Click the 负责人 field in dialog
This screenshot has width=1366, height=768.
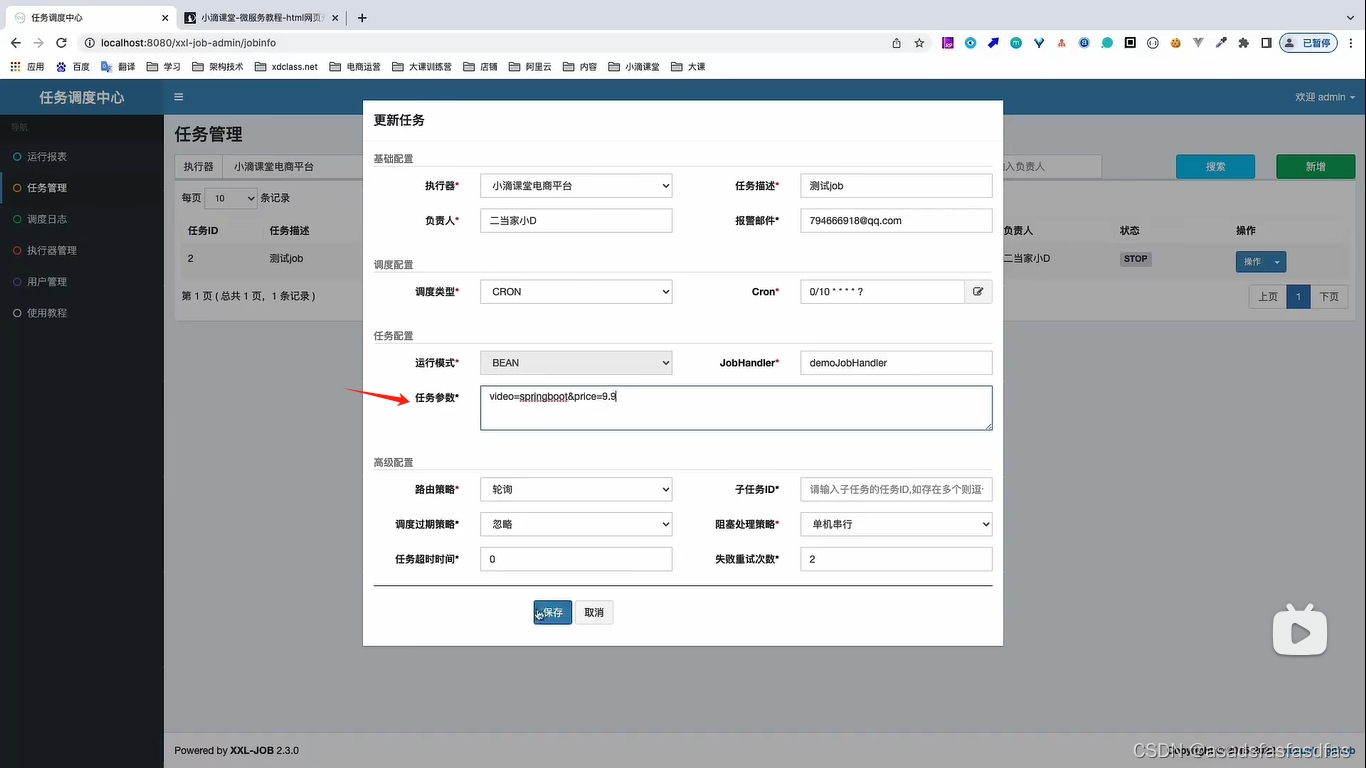pos(576,221)
